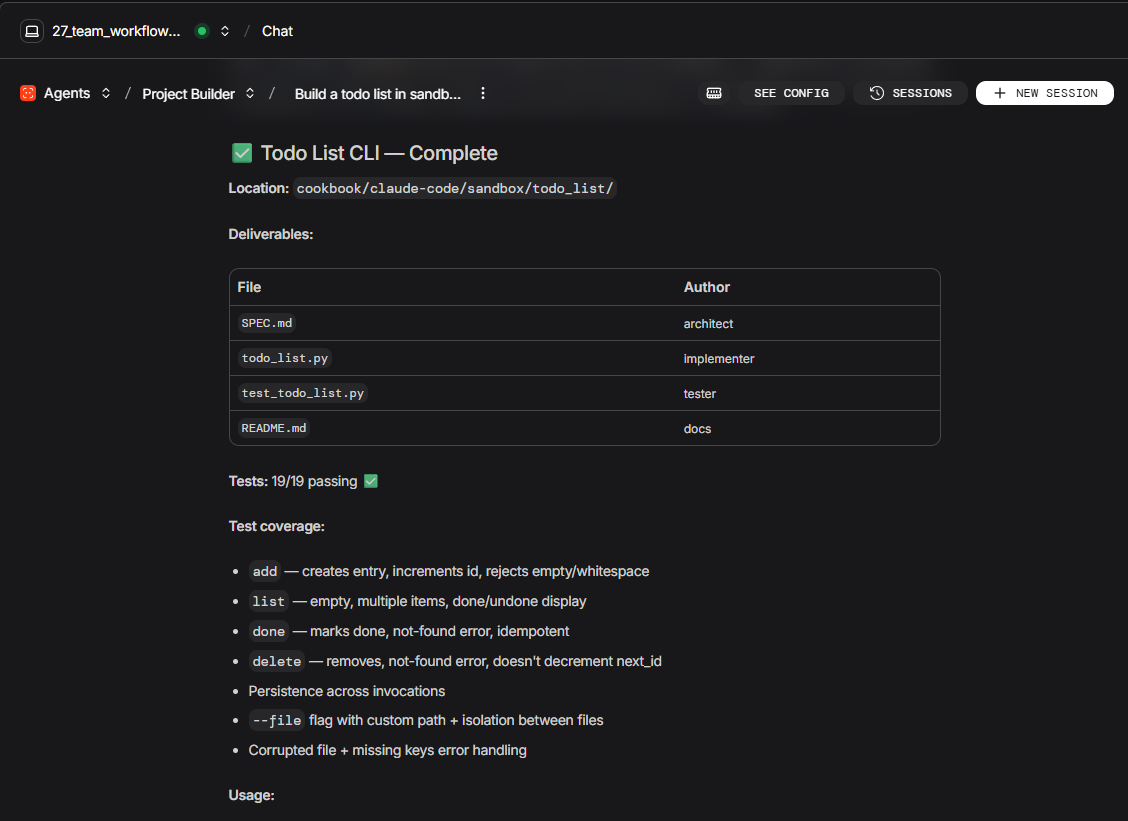Click 'Persistence across invocations' bullet
Screen dimensions: 1128x821
pos(347,691)
